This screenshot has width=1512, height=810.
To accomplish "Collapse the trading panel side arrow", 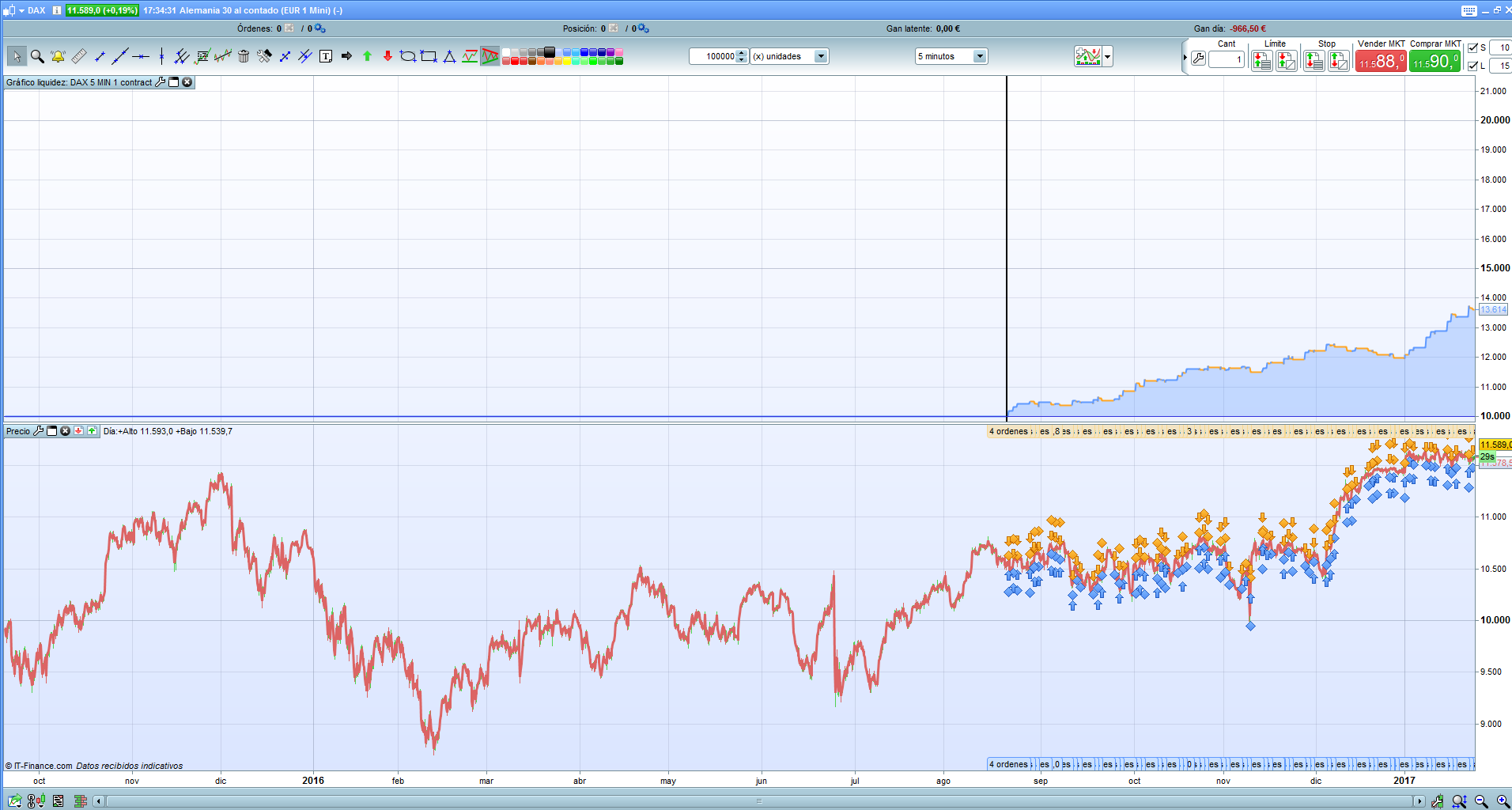I will click(1185, 58).
